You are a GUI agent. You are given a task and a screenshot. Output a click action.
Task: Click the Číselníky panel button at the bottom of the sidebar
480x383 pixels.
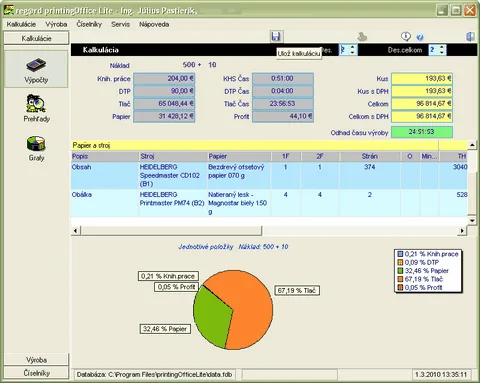coord(36,373)
